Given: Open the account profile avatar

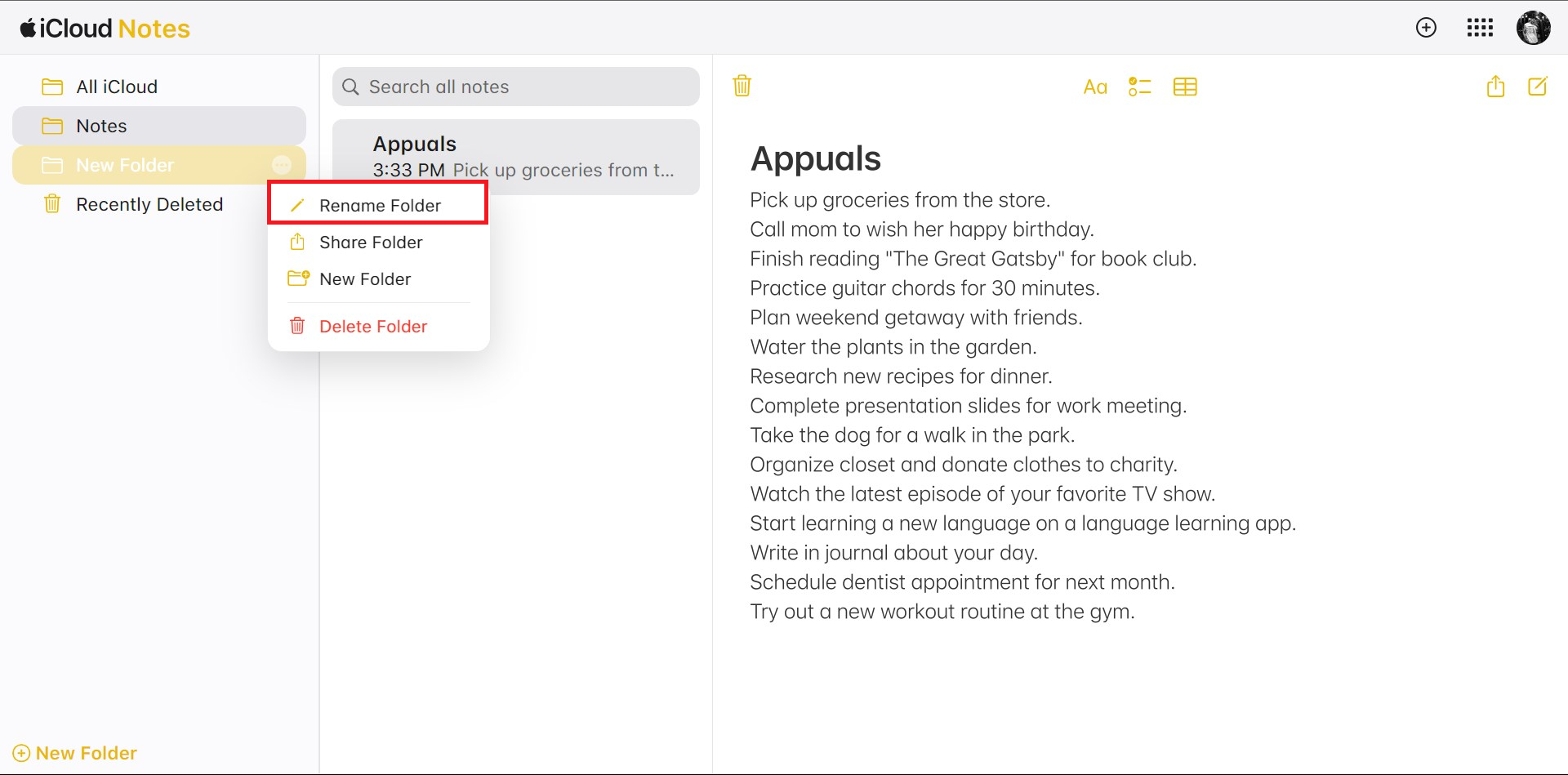Looking at the screenshot, I should (1533, 29).
